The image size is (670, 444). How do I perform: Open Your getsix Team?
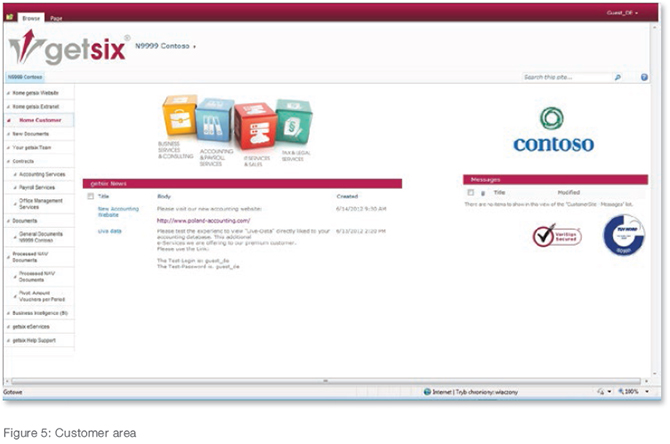(x=32, y=147)
